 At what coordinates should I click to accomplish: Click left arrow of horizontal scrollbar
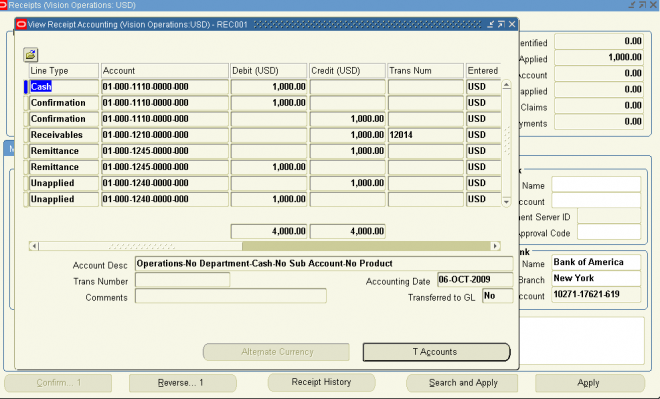35,246
